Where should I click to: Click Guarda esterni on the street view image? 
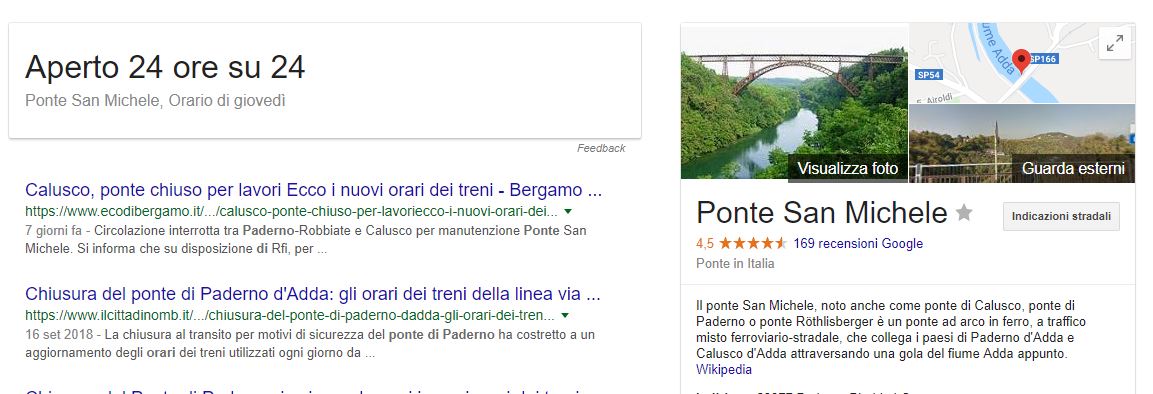click(1073, 168)
